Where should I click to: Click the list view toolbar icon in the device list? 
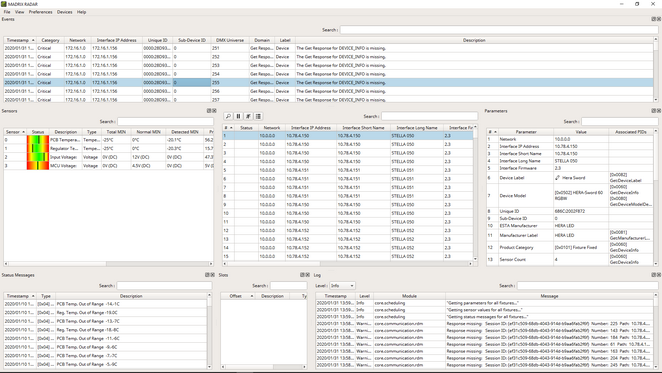coord(258,116)
